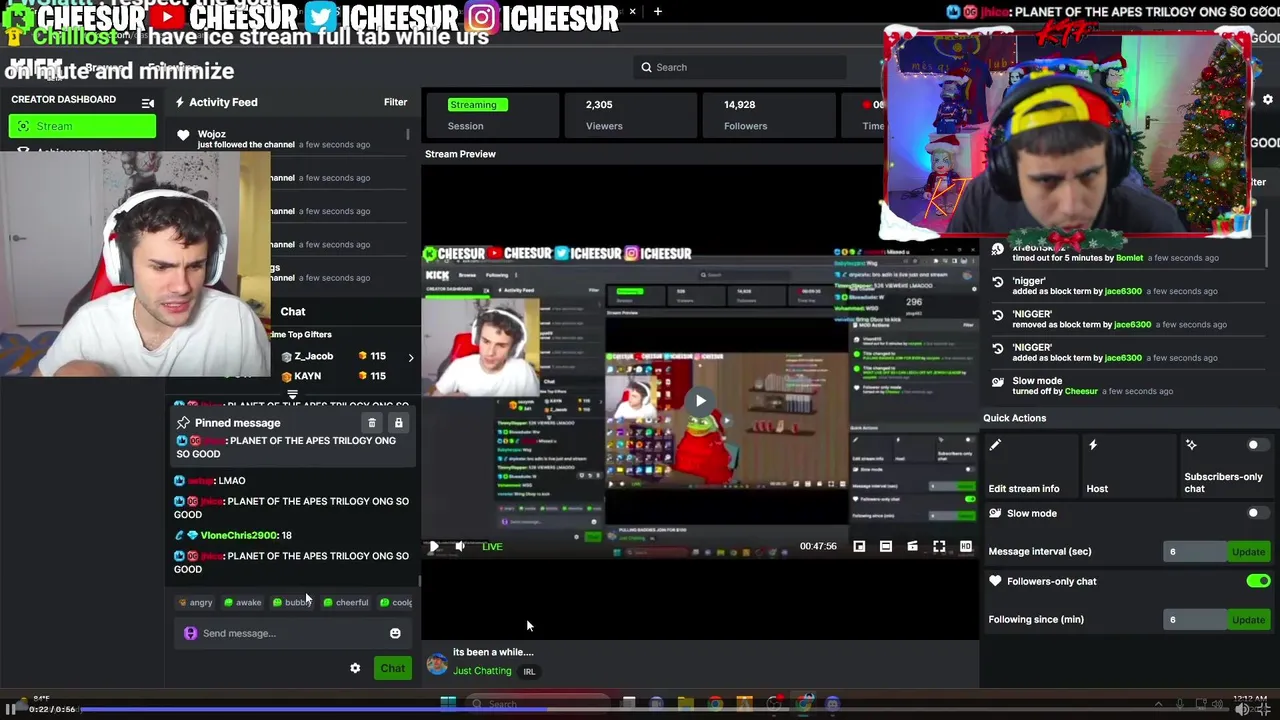Image resolution: width=1280 pixels, height=720 pixels.
Task: Cast the stream preview
Action: pyautogui.click(x=912, y=546)
